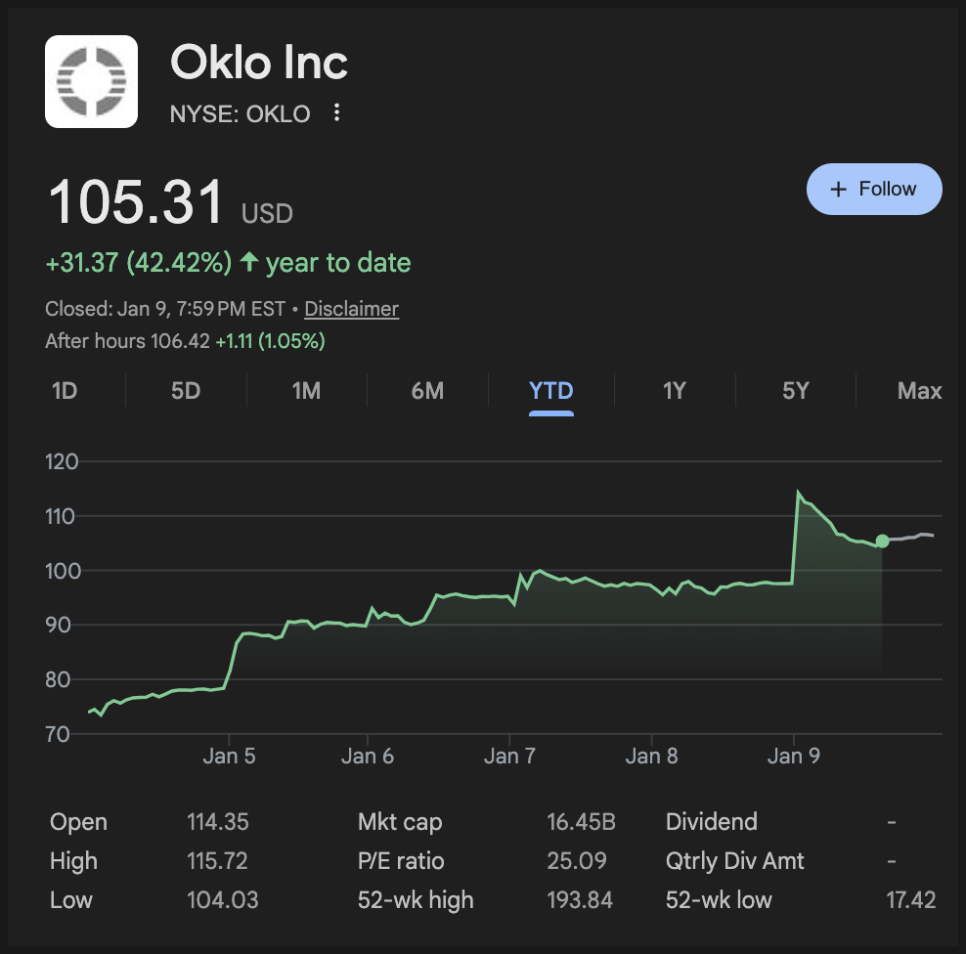Viewport: 966px width, 954px height.
Task: Switch to the Max chart range
Action: (x=919, y=391)
